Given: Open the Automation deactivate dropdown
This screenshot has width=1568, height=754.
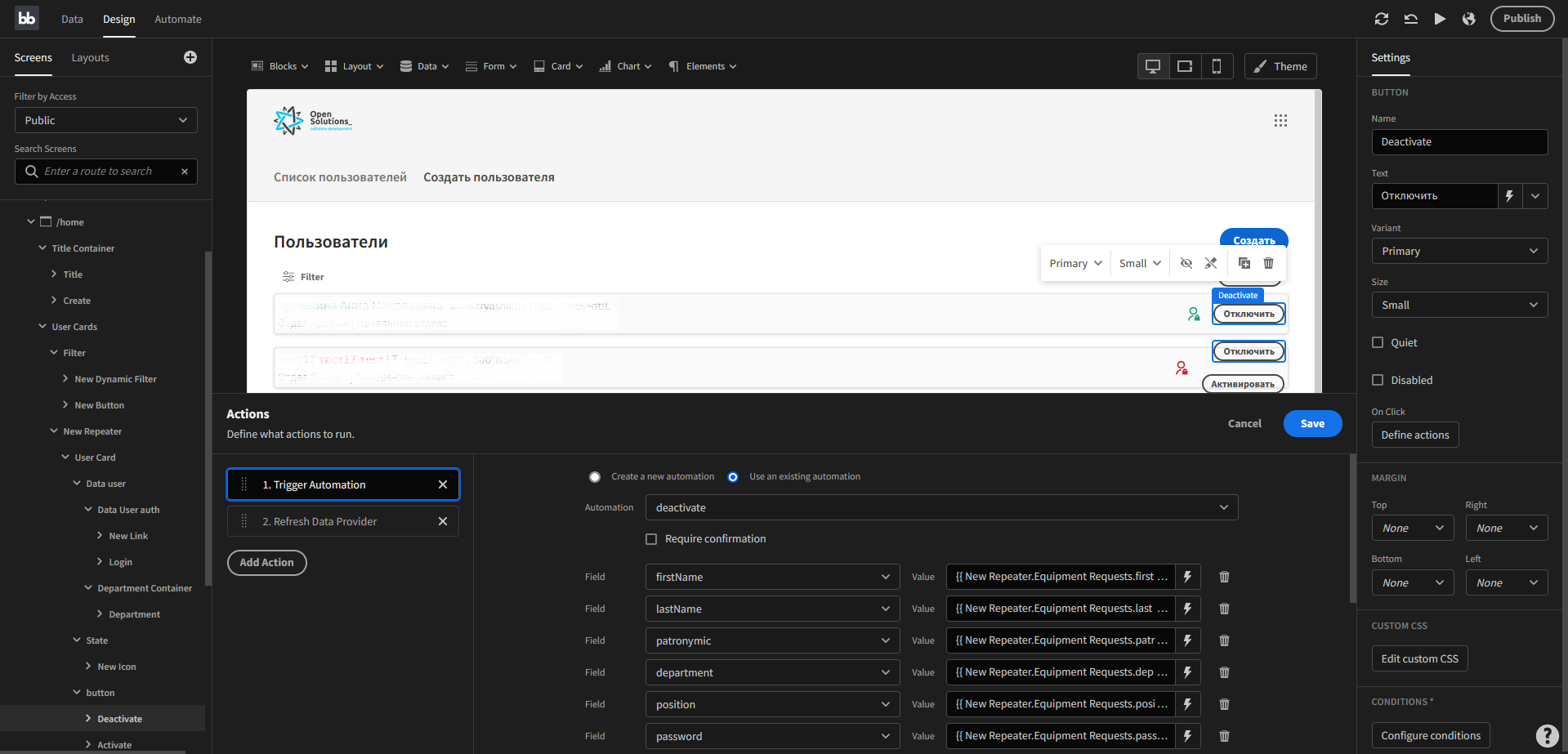Looking at the screenshot, I should 941,507.
